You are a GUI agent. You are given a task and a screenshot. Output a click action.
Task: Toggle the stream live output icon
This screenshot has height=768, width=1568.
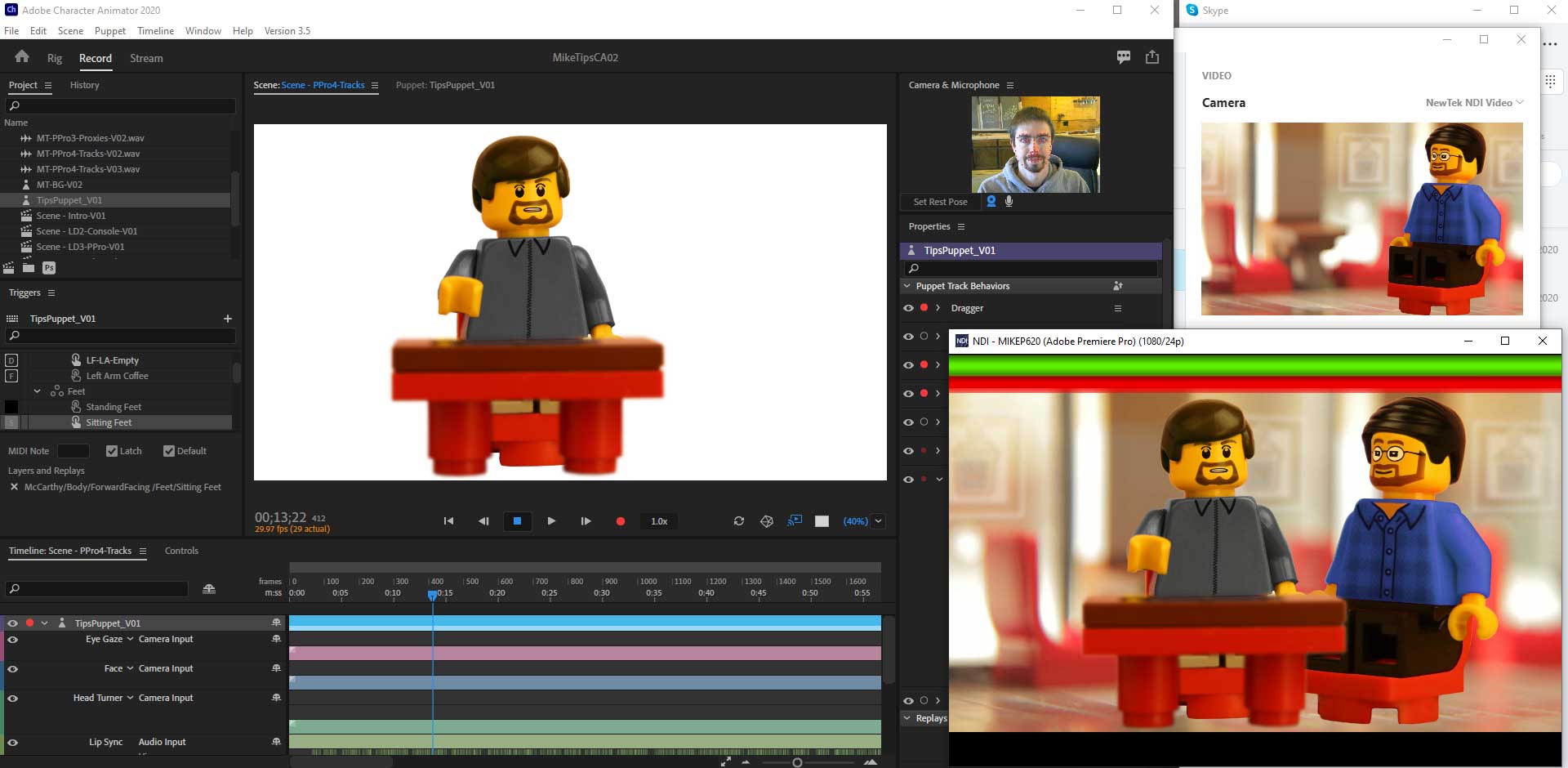click(795, 520)
